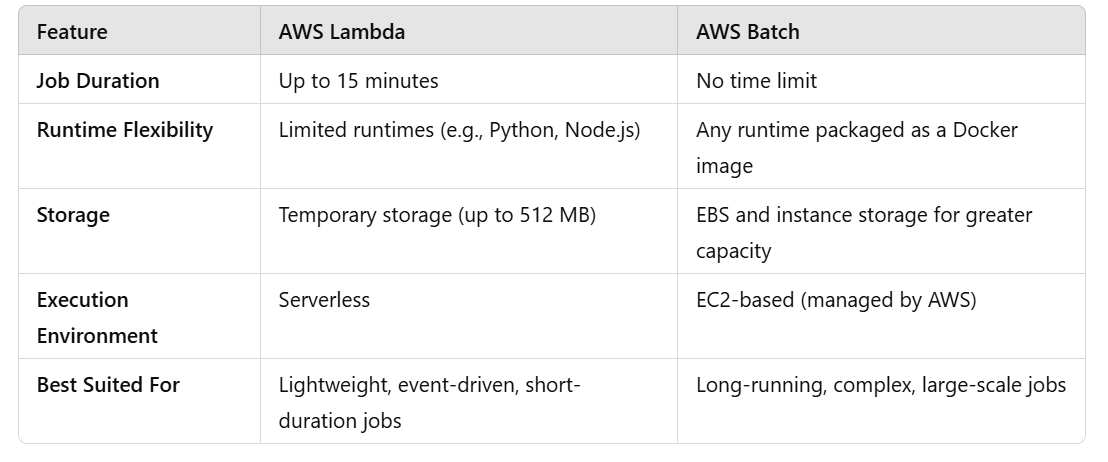Select the Limited runtimes cell text
Viewport: 1108px width, 462px height.
[x=459, y=130]
